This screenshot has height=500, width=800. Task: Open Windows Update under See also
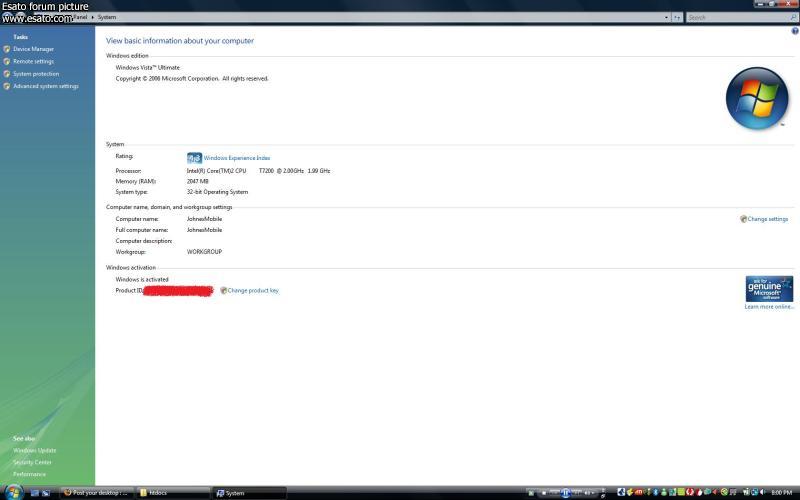tap(35, 451)
